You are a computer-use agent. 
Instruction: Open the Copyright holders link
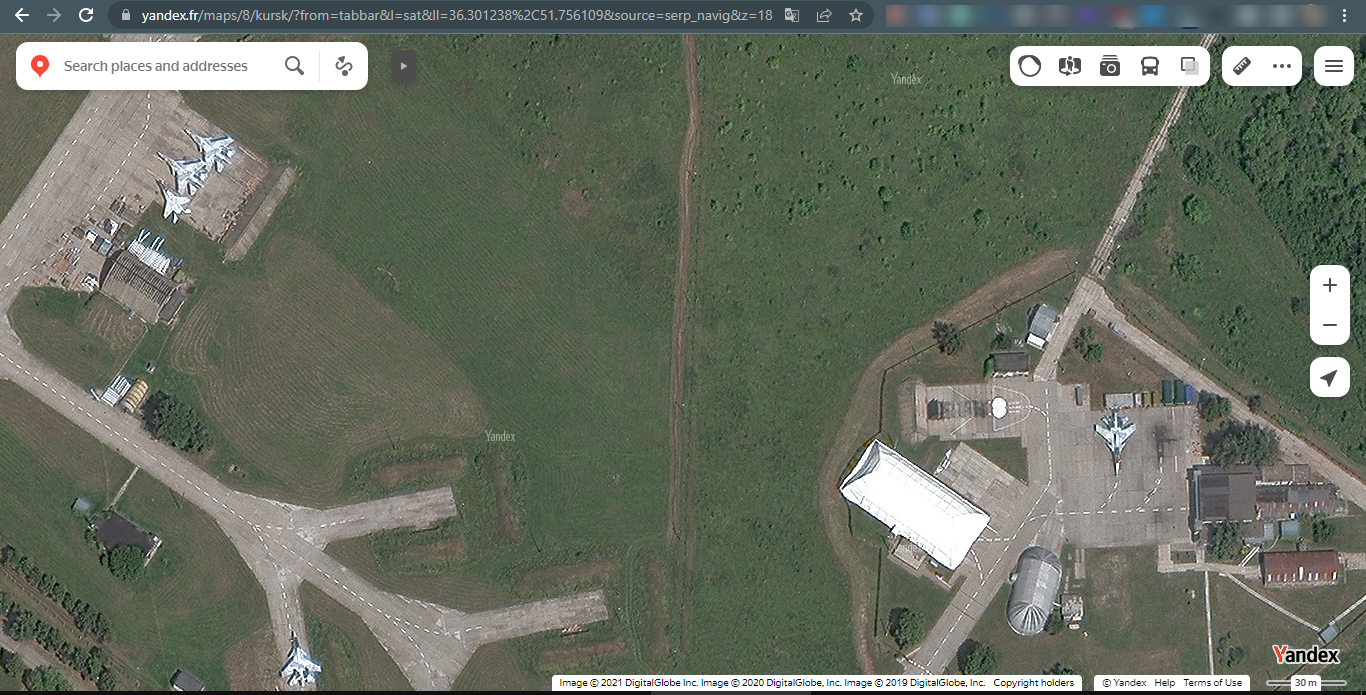[1033, 683]
